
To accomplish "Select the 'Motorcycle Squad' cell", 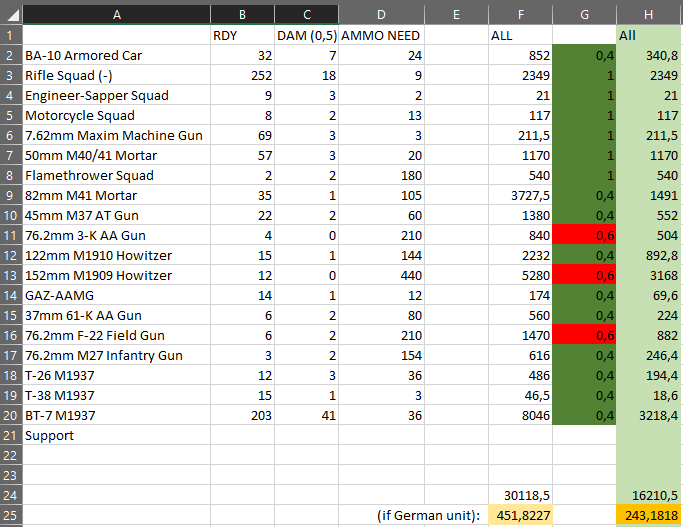I will tap(116, 115).
